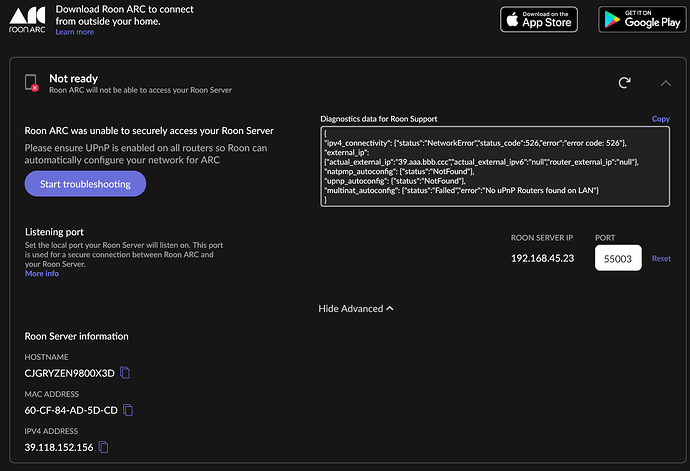Select the hostname text CJGRYZEN9800X3D
The image size is (690, 471).
pyautogui.click(x=70, y=373)
